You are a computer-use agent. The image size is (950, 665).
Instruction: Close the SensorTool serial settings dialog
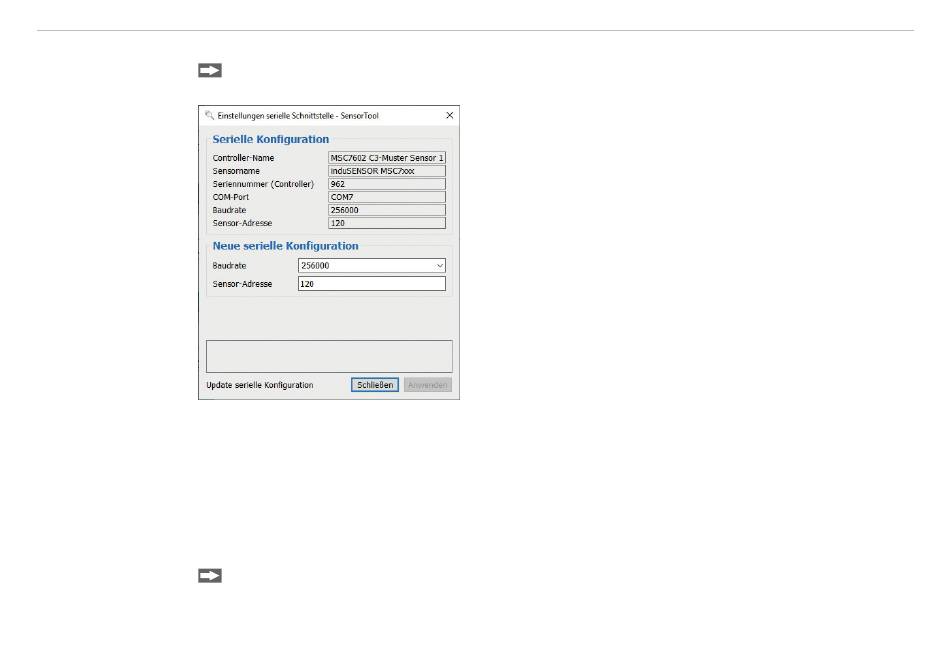450,115
